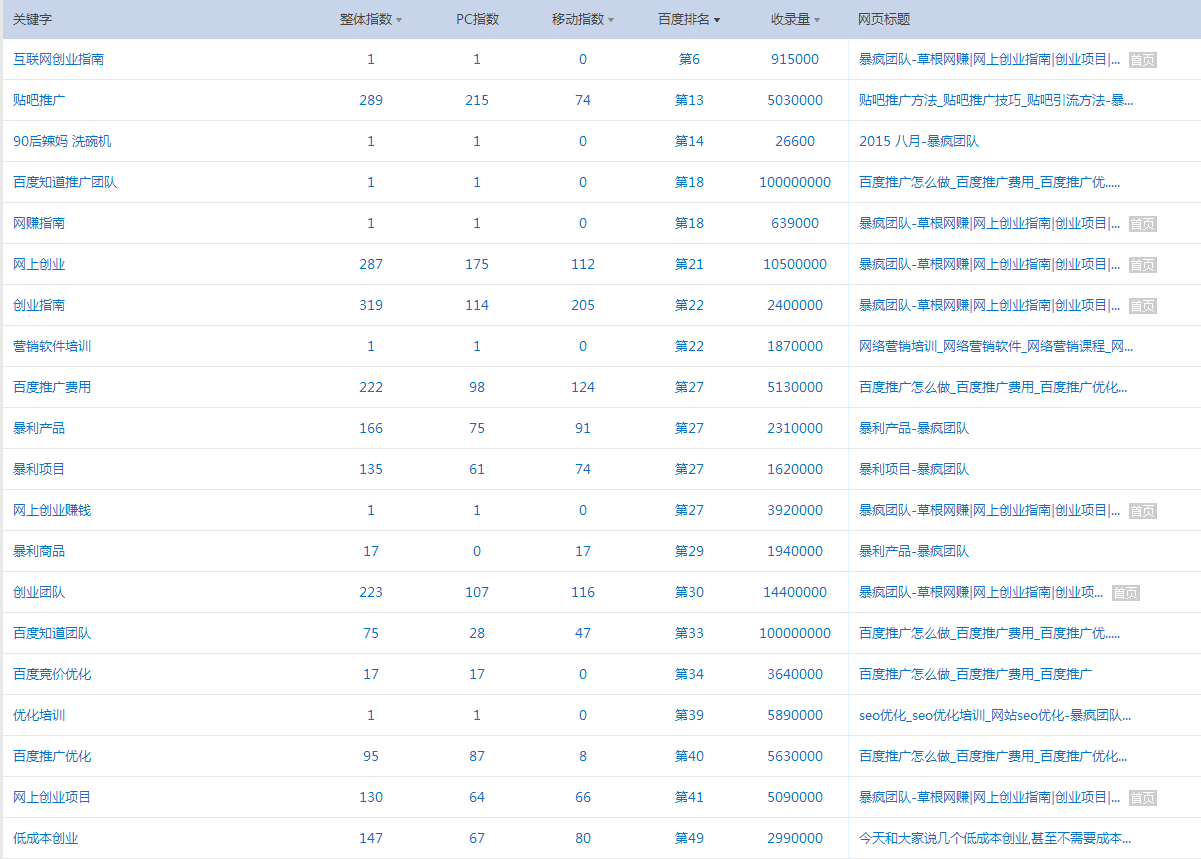Click 收录量 value 10500000
This screenshot has height=859, width=1201.
pos(795,264)
